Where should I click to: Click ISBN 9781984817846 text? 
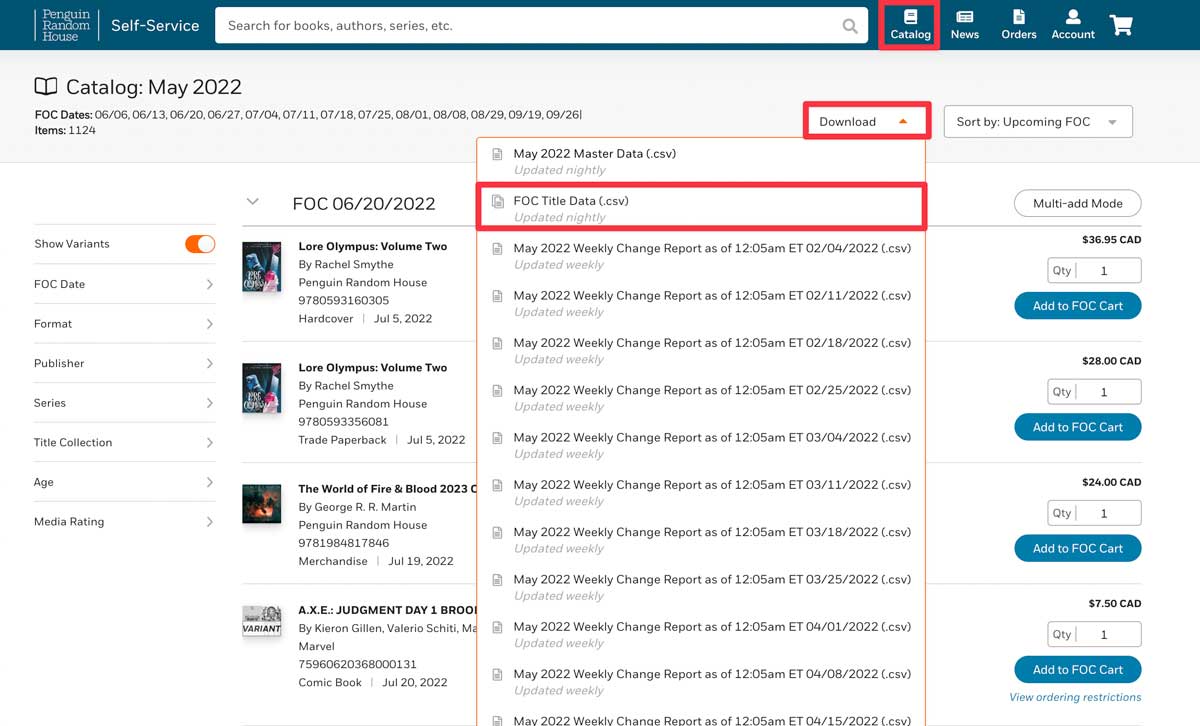(x=344, y=543)
